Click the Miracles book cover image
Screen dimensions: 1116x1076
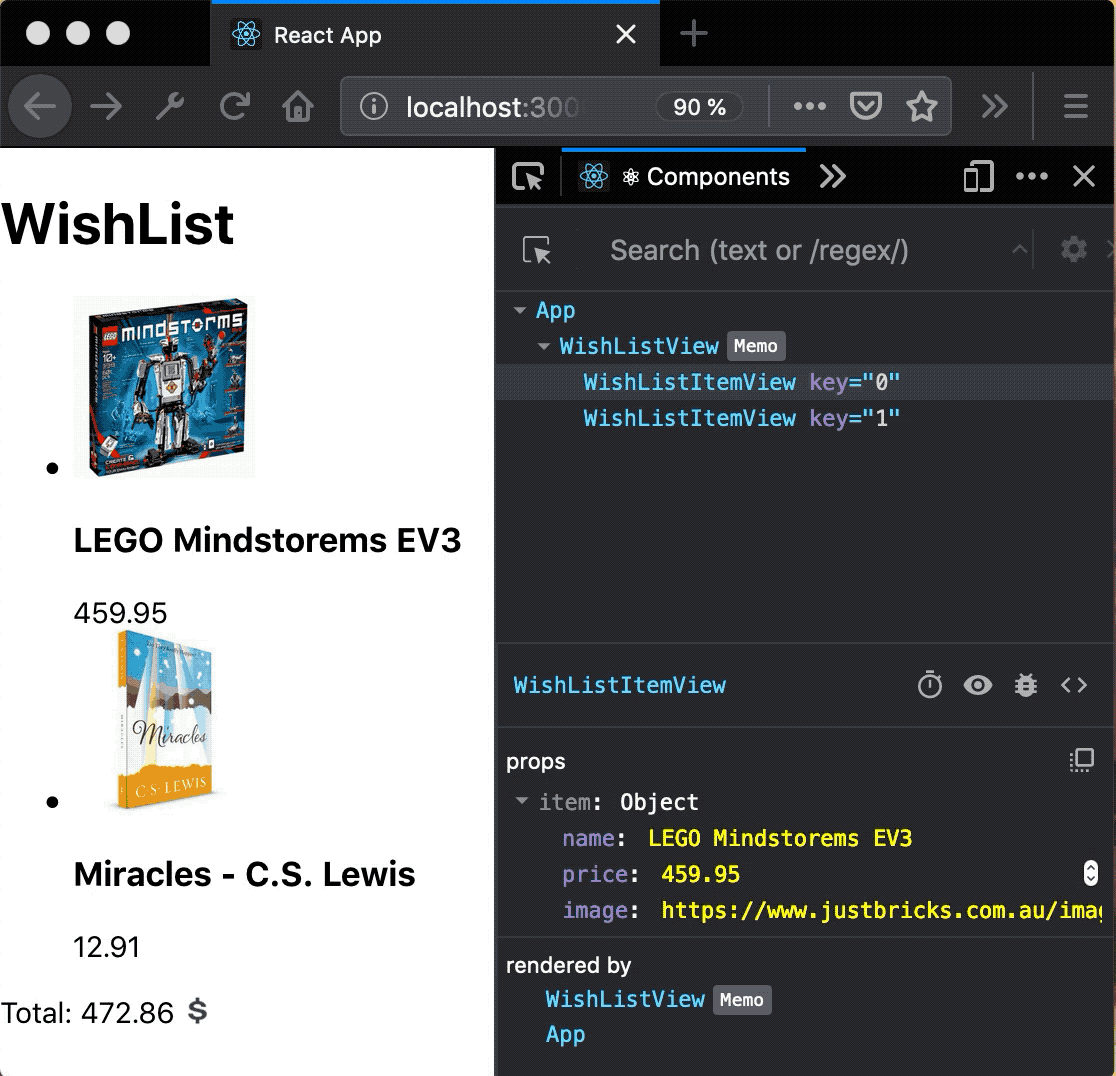pos(165,720)
